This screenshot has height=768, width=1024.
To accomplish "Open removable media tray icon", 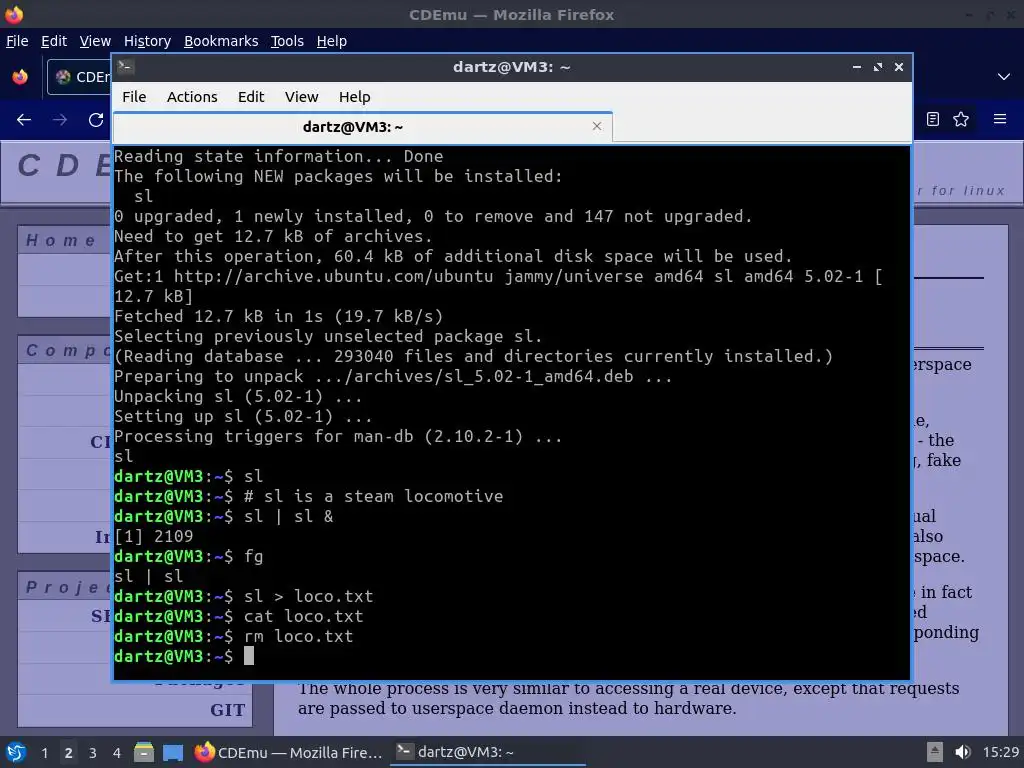I will pyautogui.click(x=935, y=752).
